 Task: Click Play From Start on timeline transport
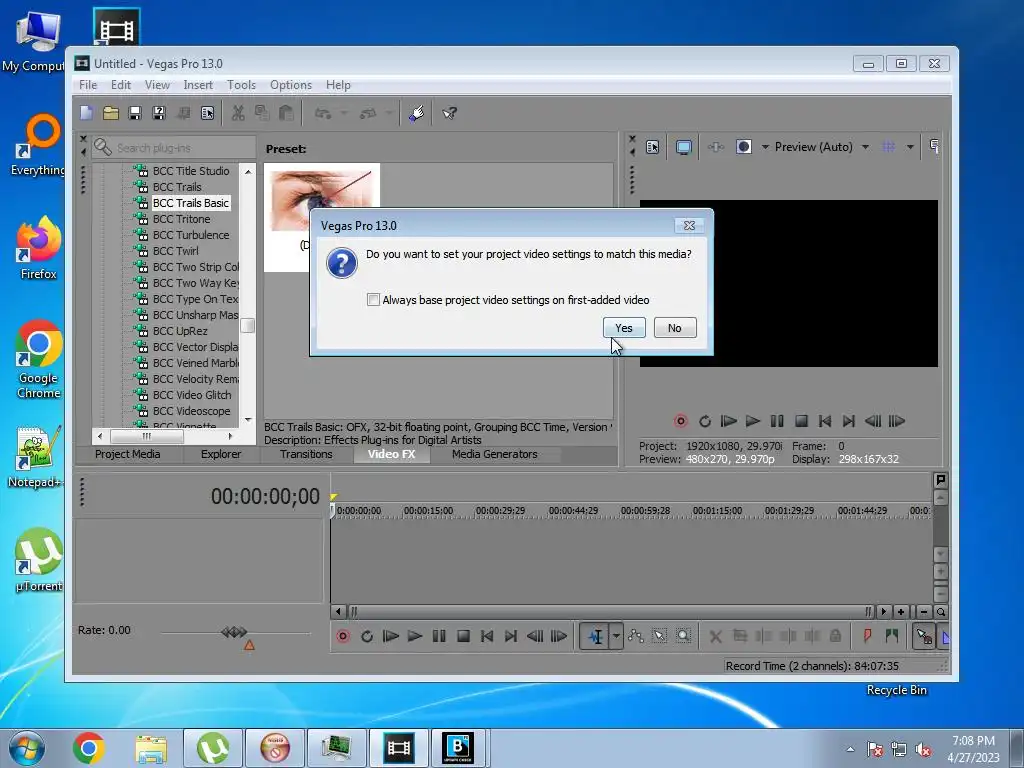click(391, 636)
